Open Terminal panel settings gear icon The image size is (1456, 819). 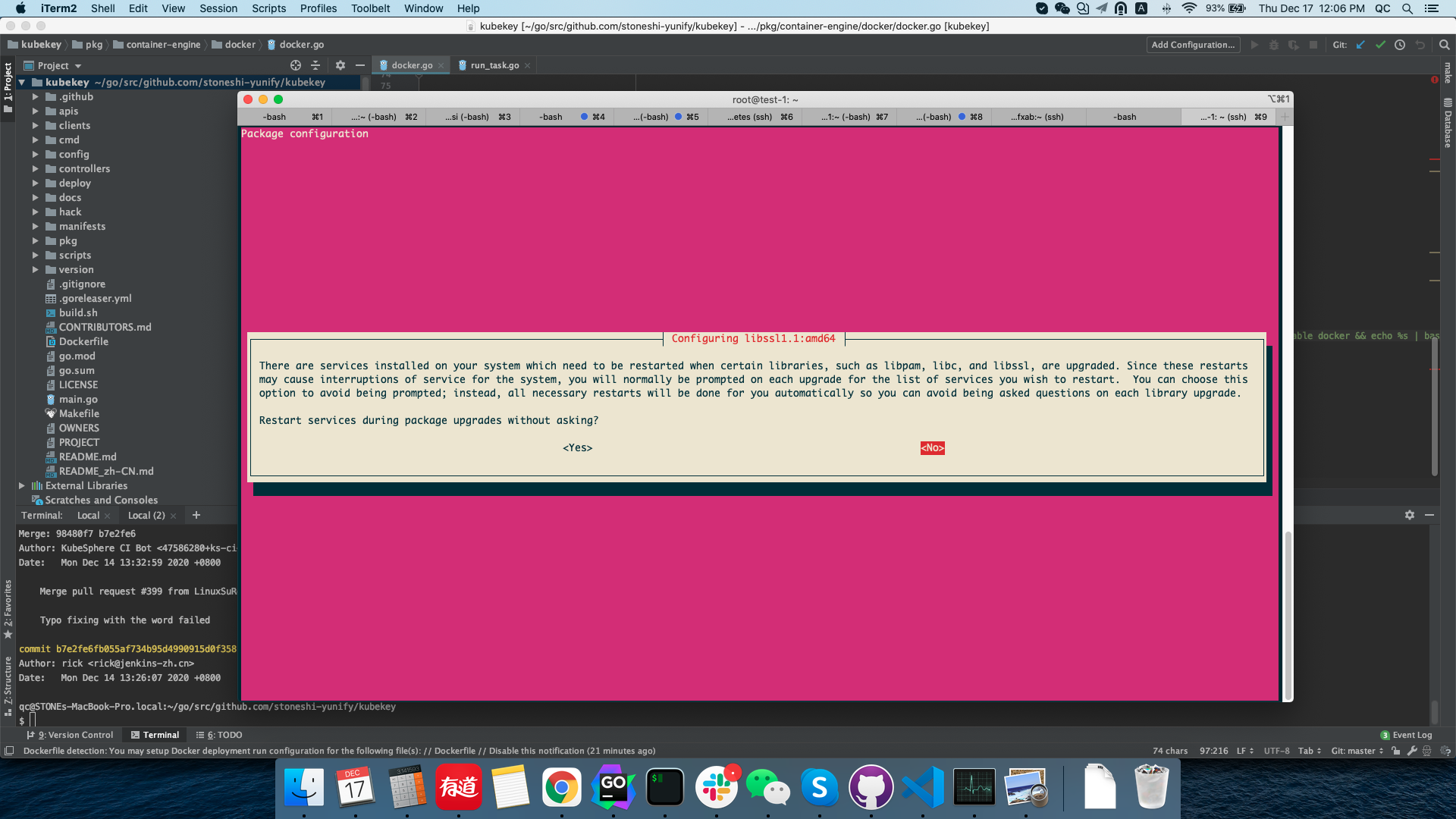coord(1410,515)
